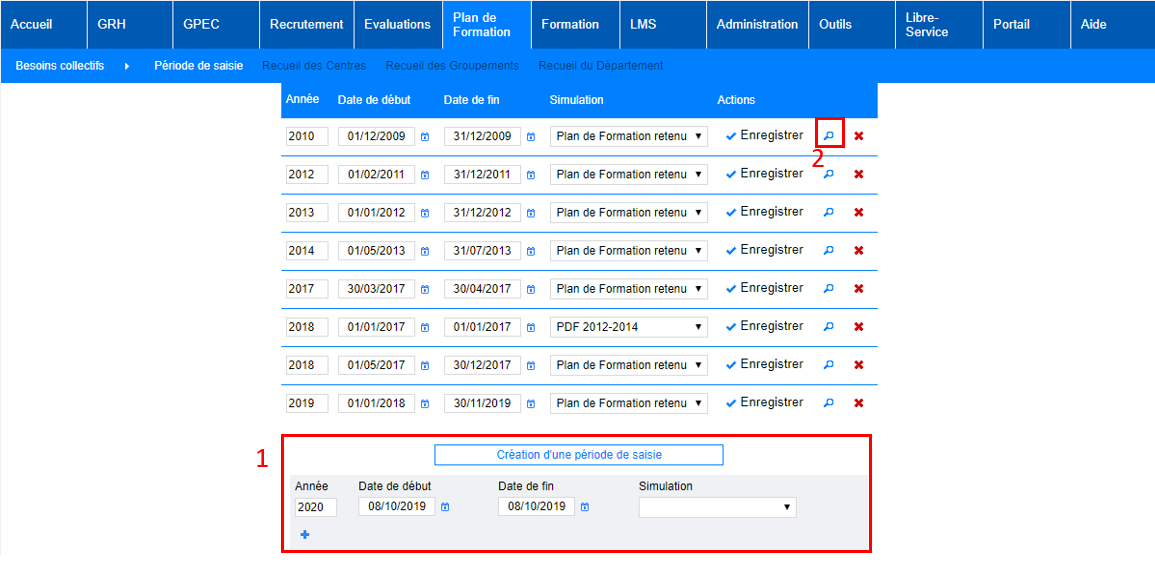Remove the 2017 period row

tap(858, 289)
